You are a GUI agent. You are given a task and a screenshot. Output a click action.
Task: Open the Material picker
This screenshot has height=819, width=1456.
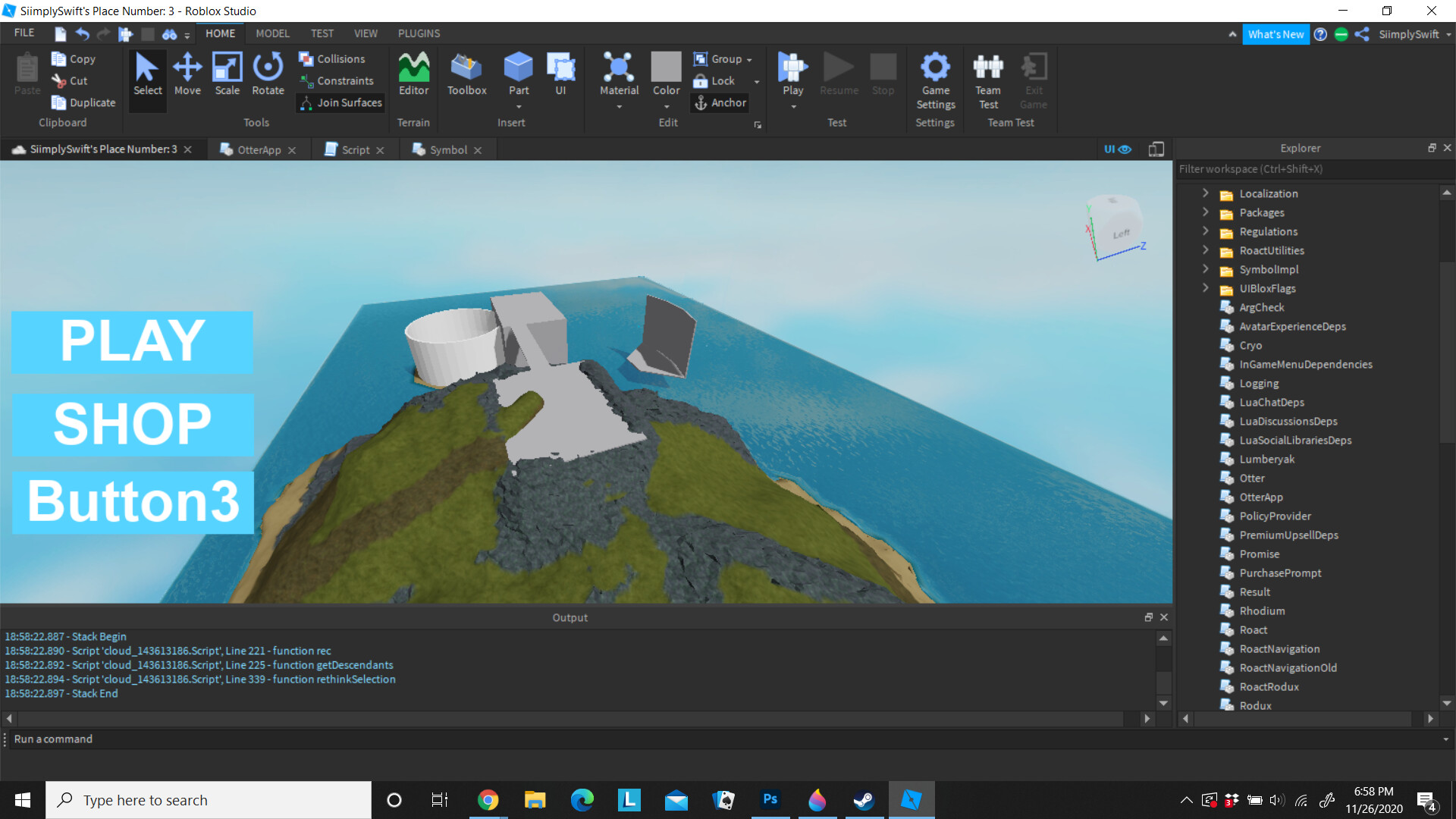[619, 74]
